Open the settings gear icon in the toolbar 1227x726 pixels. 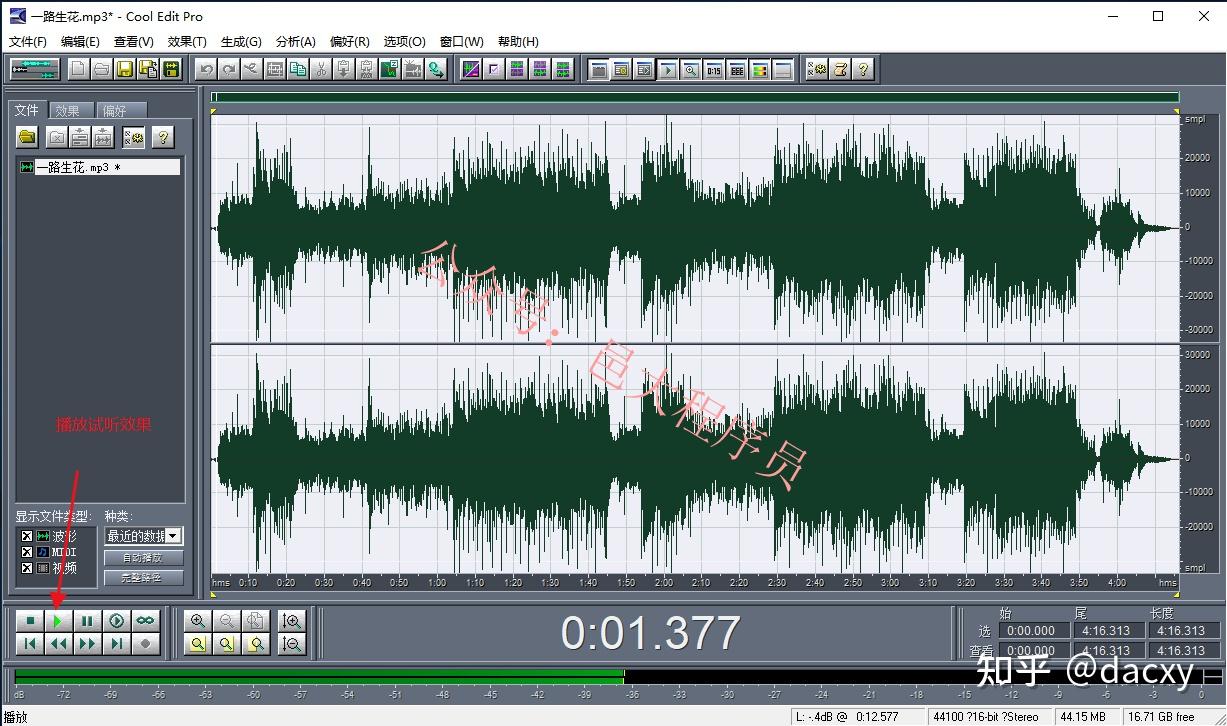[x=817, y=69]
